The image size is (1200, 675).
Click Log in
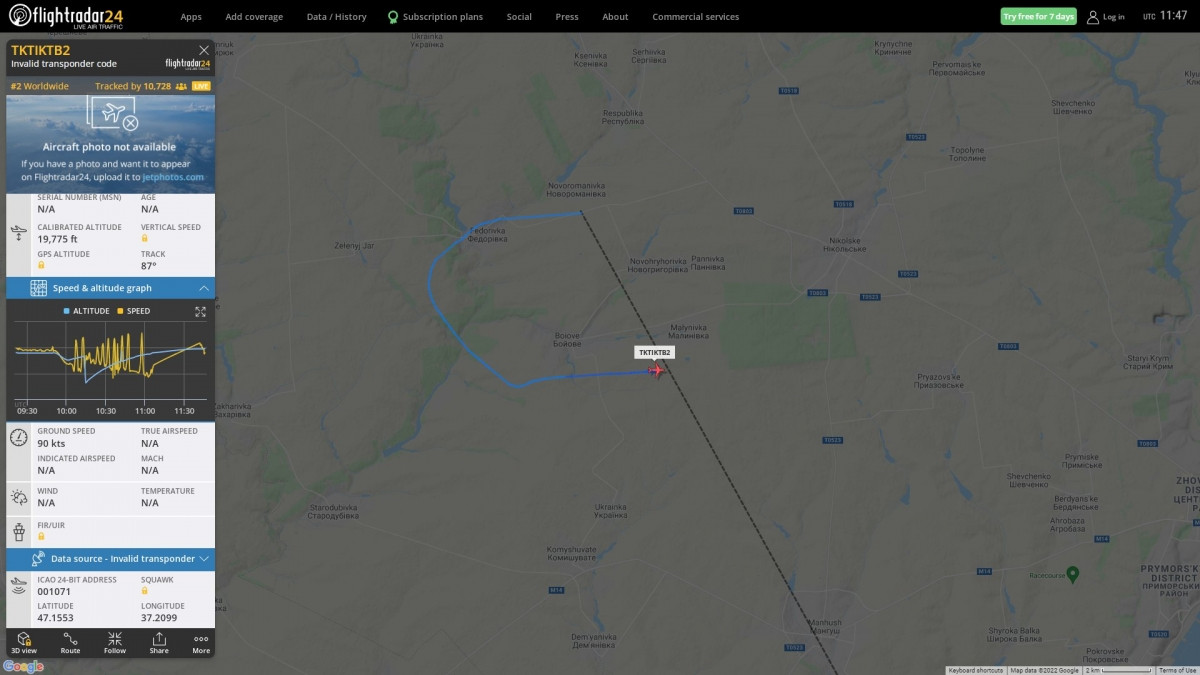1106,16
